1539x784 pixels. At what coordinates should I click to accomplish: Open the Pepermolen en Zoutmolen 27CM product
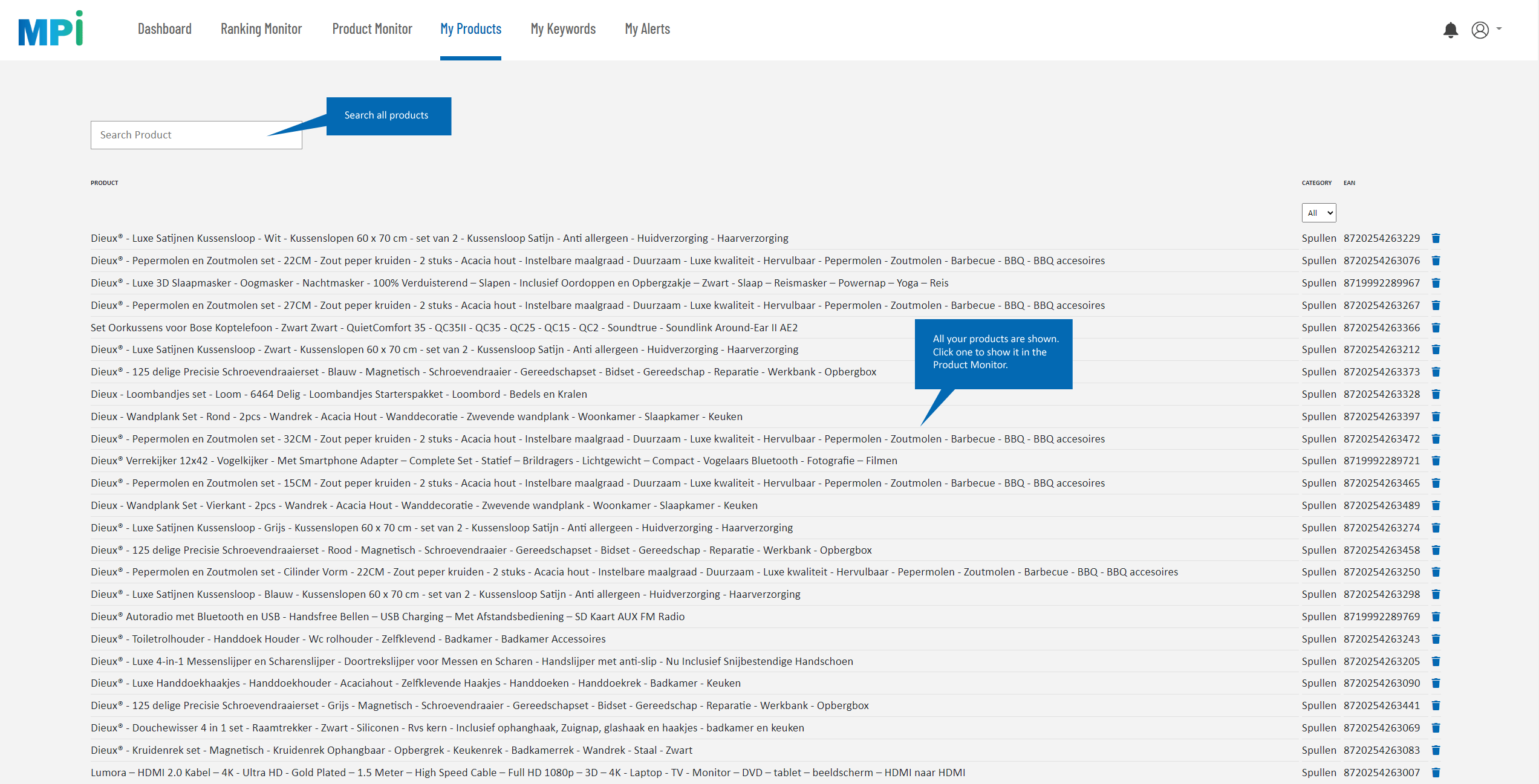597,305
